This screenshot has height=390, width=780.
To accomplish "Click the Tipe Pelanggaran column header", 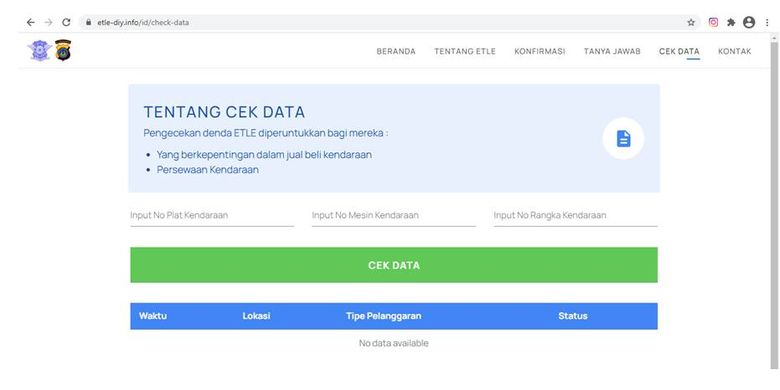I will point(384,316).
